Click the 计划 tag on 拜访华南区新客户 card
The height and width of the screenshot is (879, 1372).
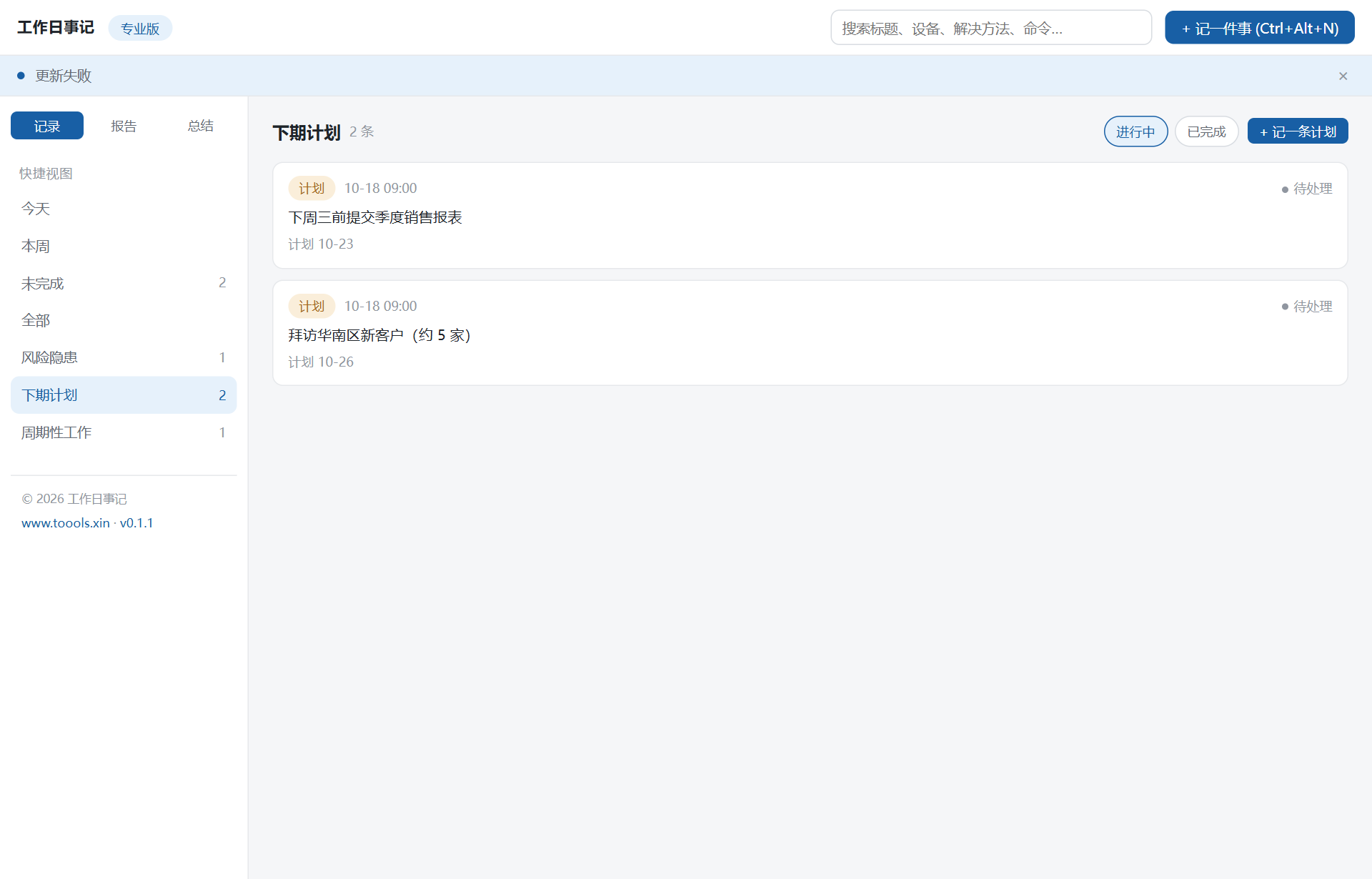click(x=312, y=306)
